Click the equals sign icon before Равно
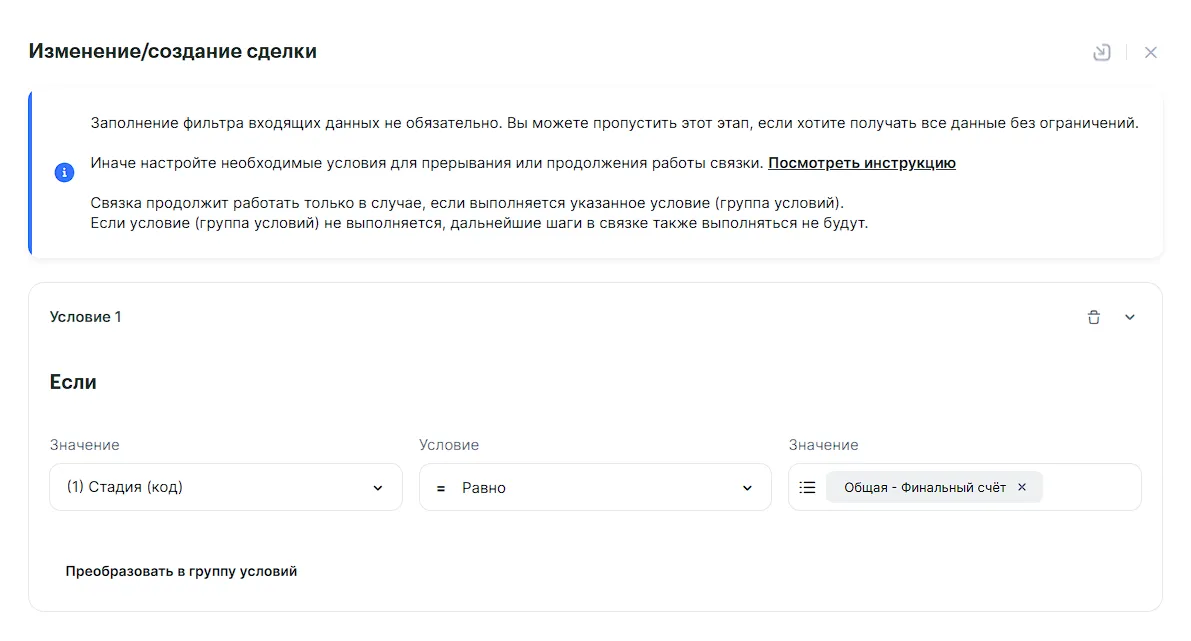This screenshot has height=641, width=1191. click(441, 488)
